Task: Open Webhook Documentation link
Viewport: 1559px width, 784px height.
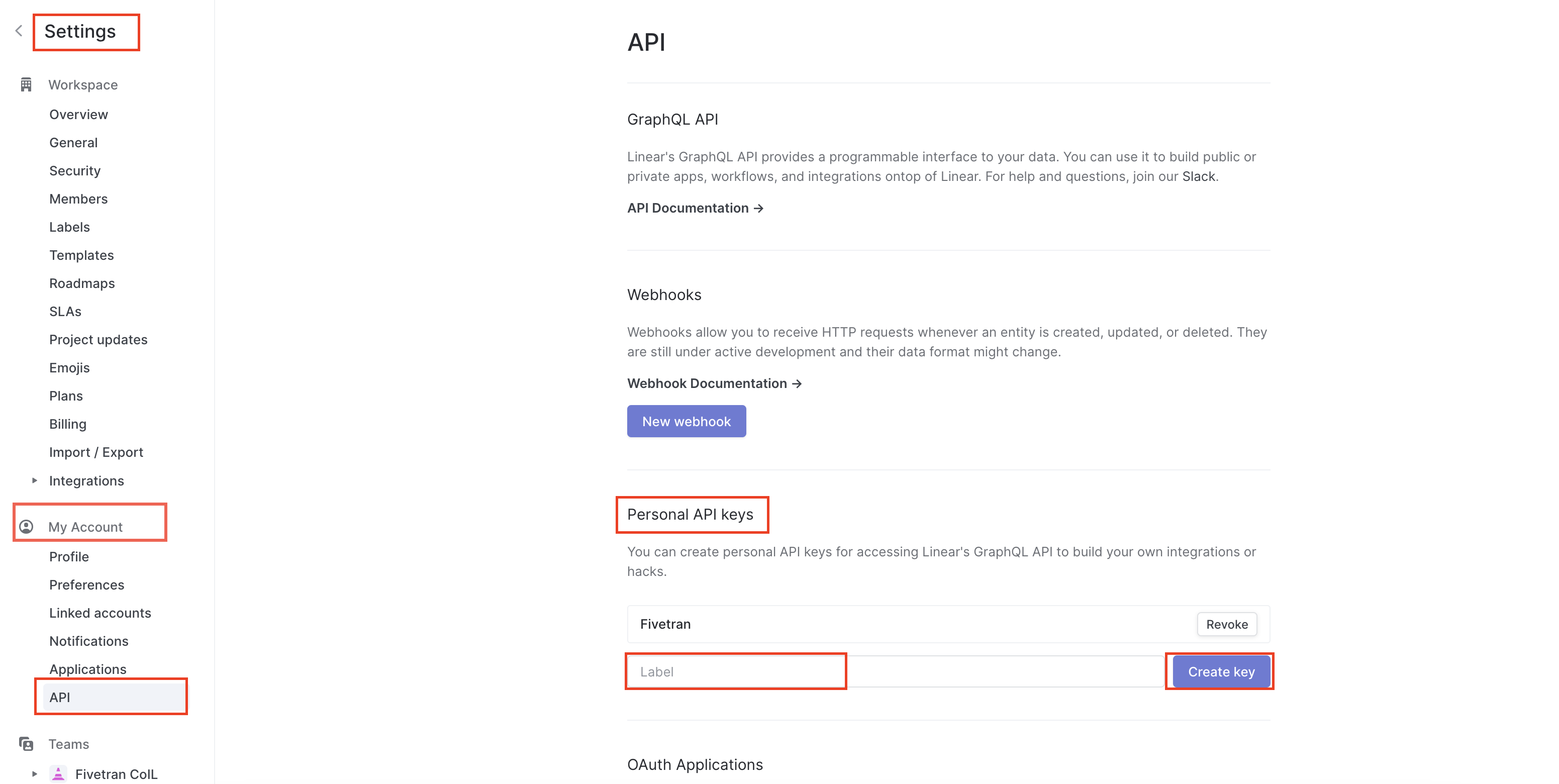Action: [714, 383]
